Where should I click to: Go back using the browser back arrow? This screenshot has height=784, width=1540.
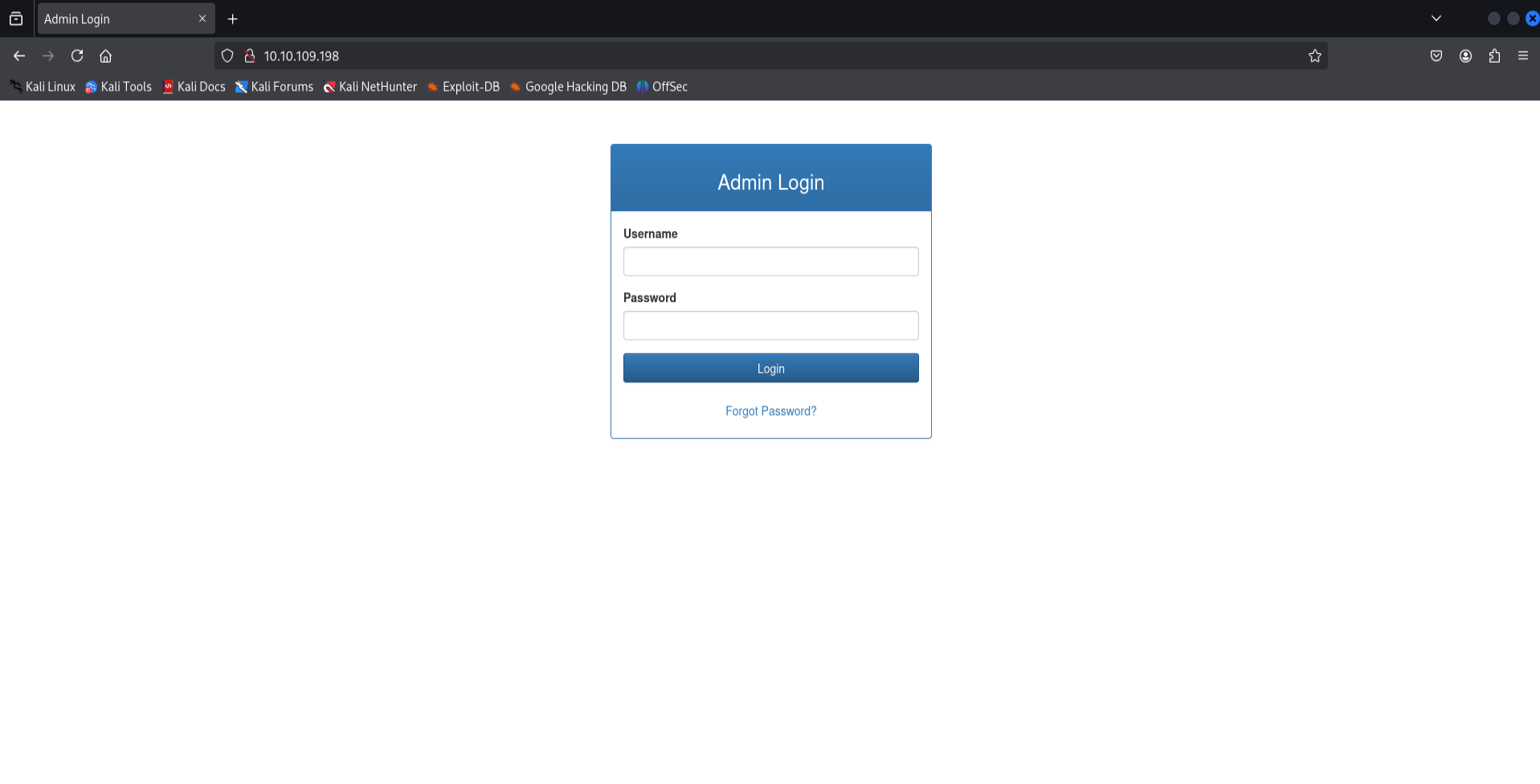pyautogui.click(x=19, y=56)
